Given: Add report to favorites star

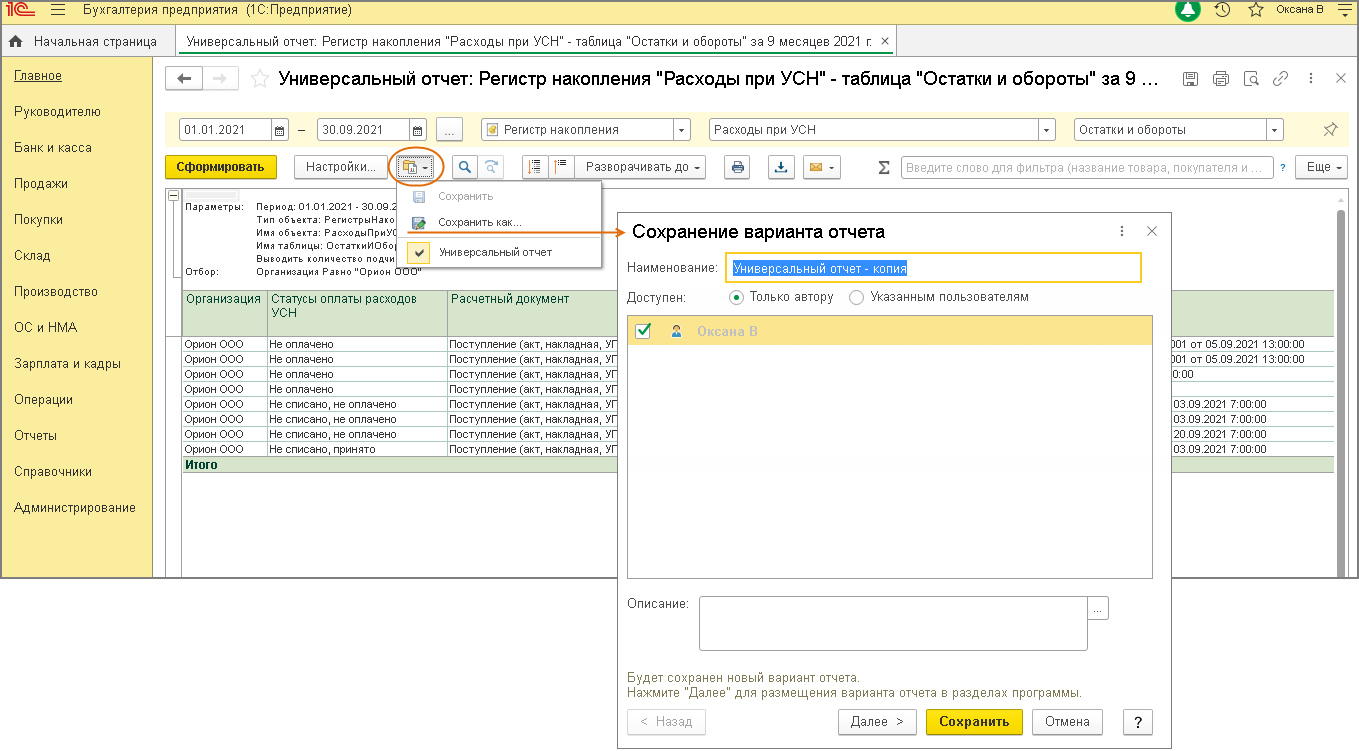Looking at the screenshot, I should (260, 79).
